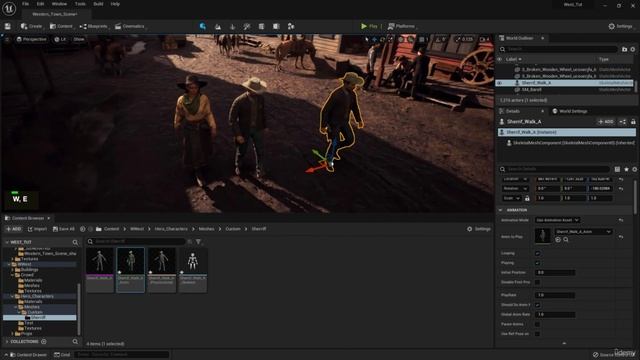Open the Build menu
The height and width of the screenshot is (360, 640).
point(98,4)
